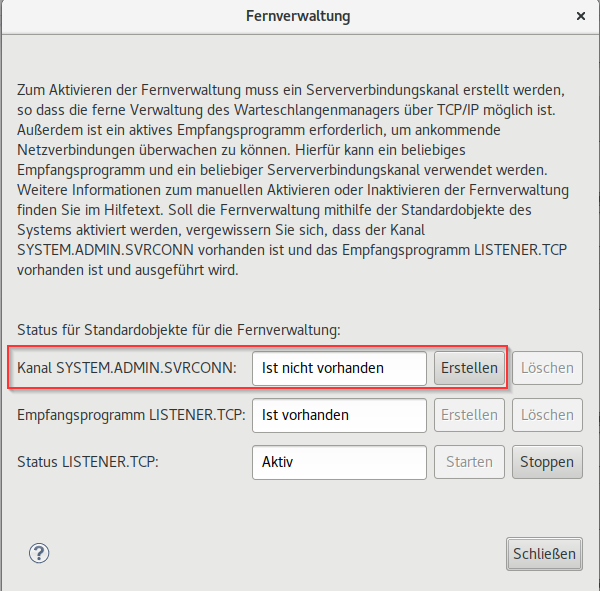This screenshot has height=591, width=600.
Task: Click the 'Status für Standardobjekte' heading
Action: (x=179, y=329)
